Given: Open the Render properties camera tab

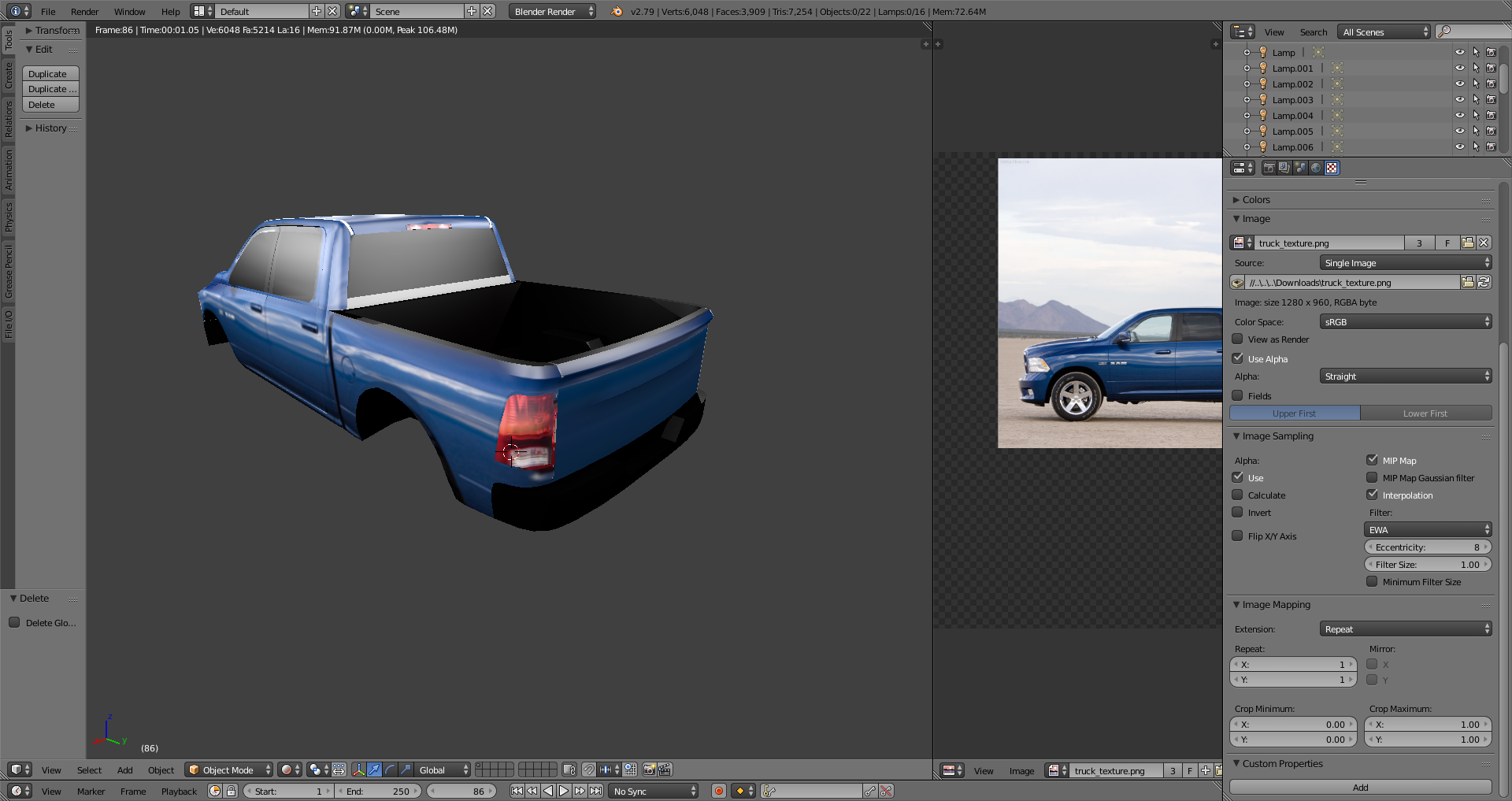Looking at the screenshot, I should point(1269,168).
